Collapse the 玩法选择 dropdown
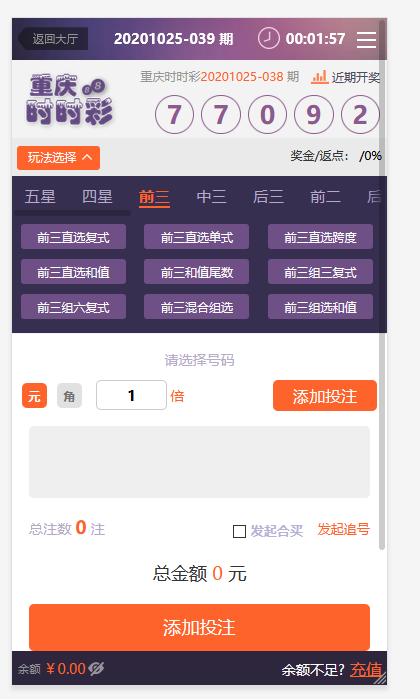This screenshot has width=420, height=699. 58,158
